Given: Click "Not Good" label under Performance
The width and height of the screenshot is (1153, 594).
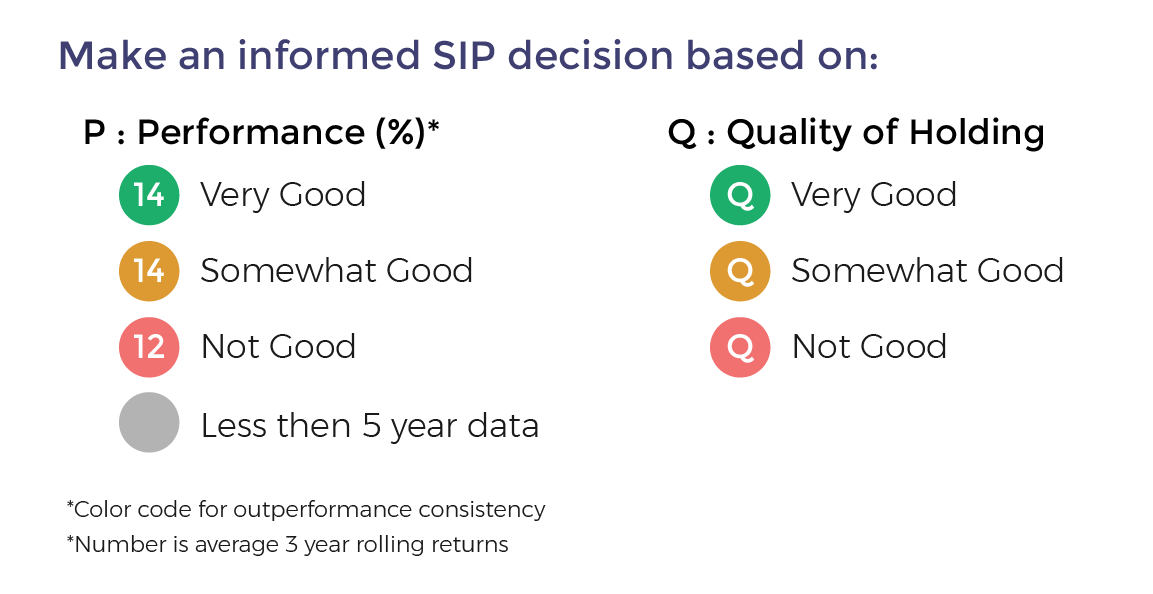Looking at the screenshot, I should 278,347.
